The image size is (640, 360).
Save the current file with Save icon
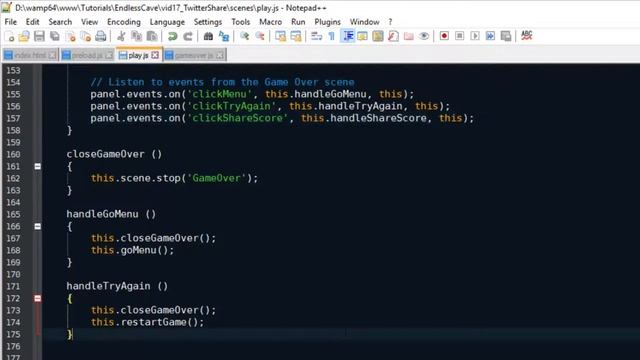(x=39, y=36)
